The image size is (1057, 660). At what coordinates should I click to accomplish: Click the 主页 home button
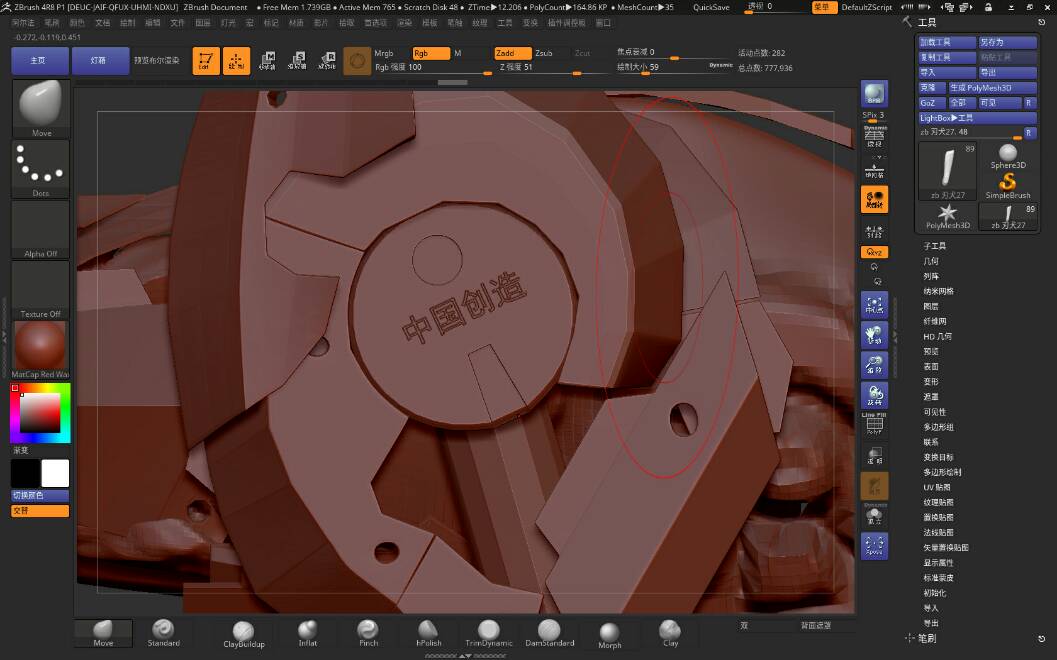click(40, 61)
